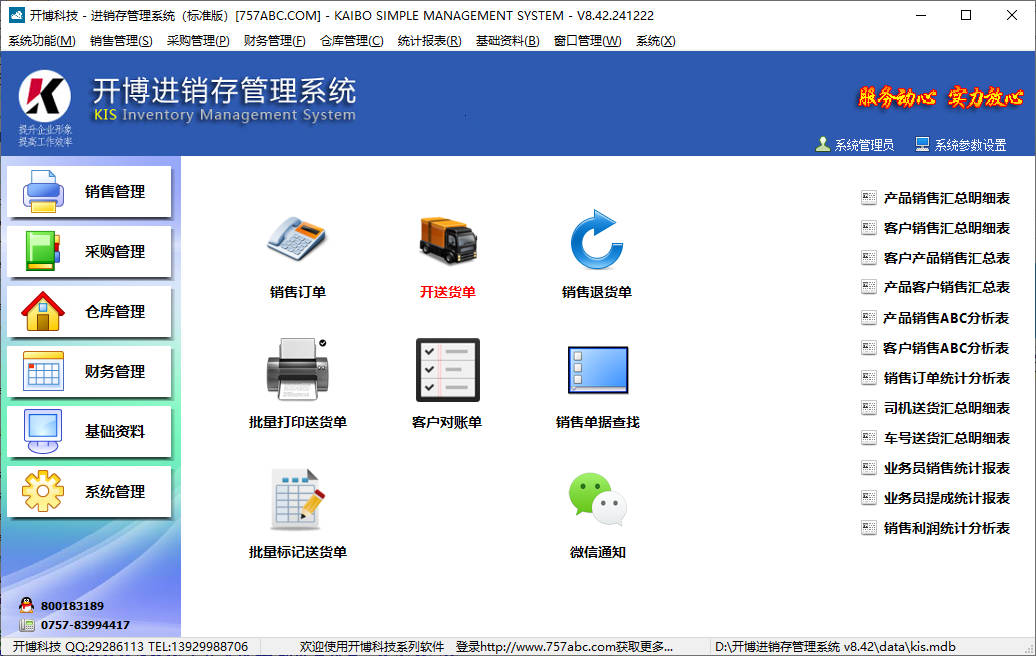Open the 销售退货单 blue arrow icon
Viewport: 1036px width, 656px height.
tap(597, 239)
